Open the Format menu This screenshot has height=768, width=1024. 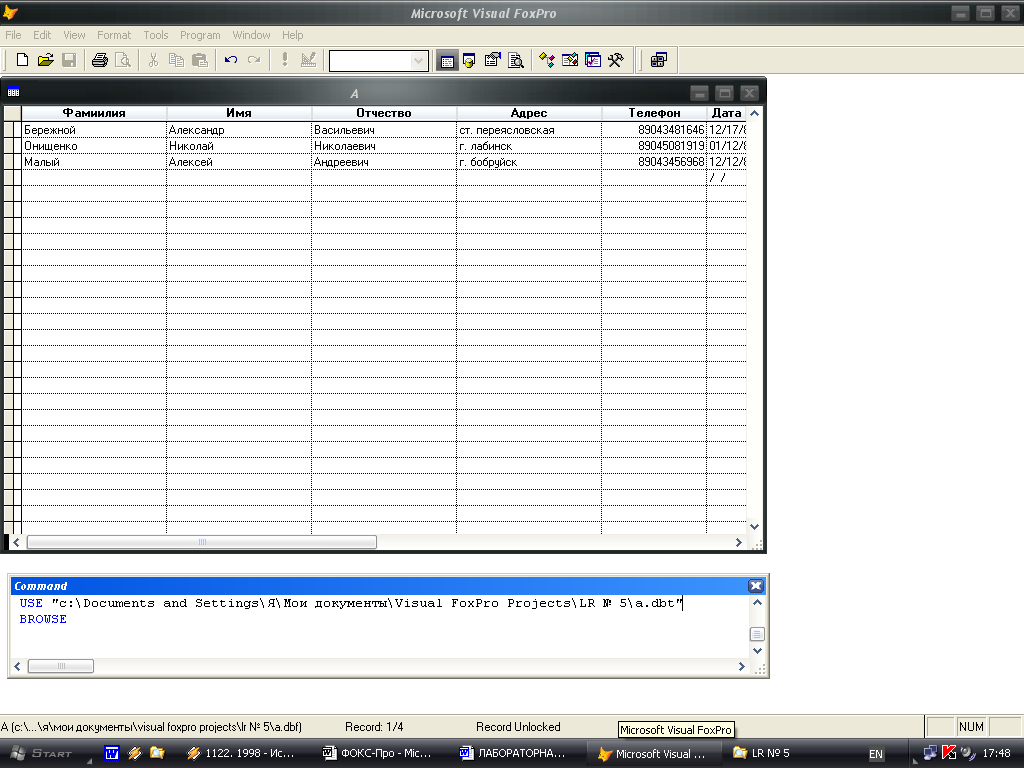[x=114, y=35]
